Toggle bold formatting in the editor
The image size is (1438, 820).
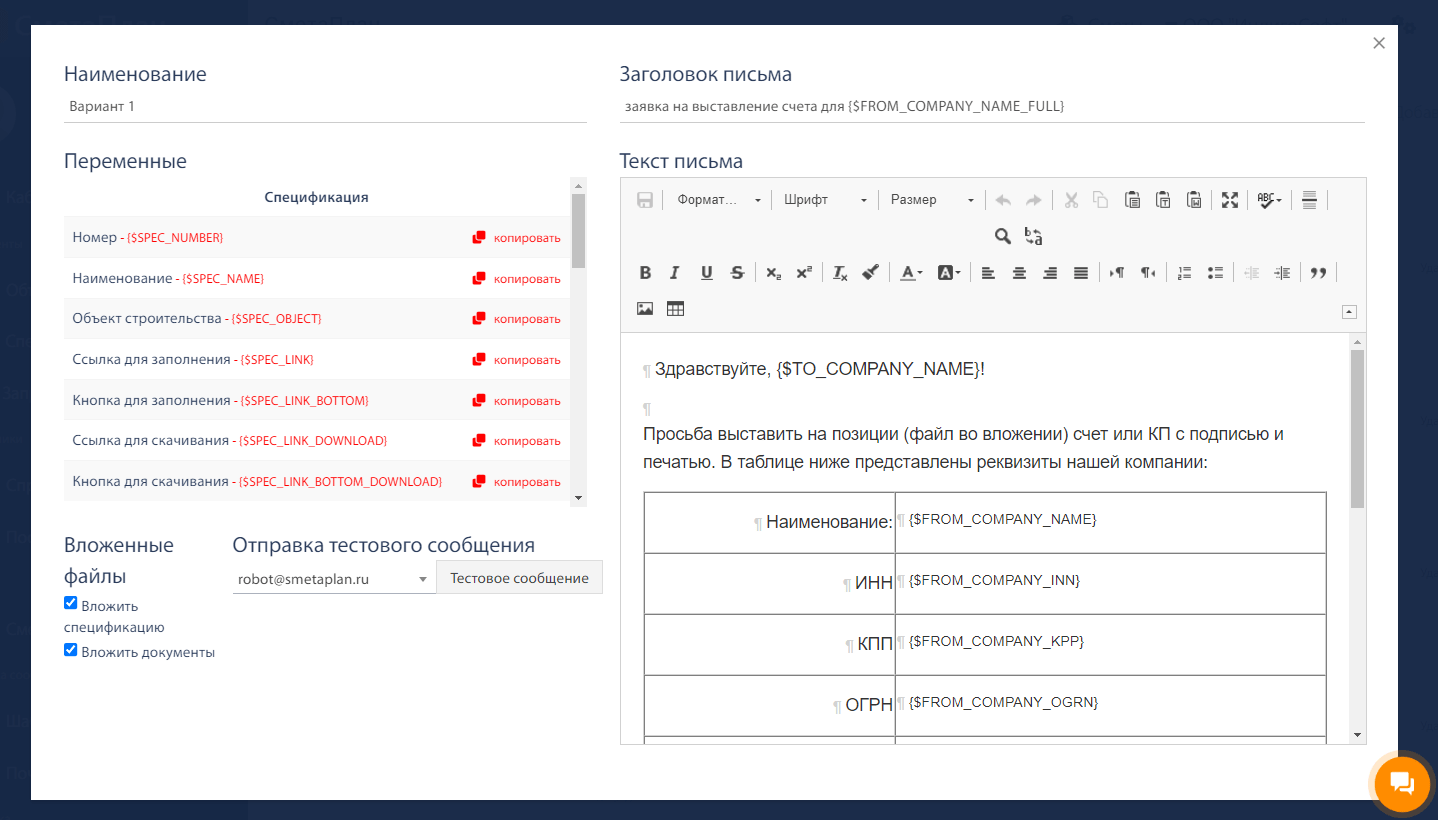click(x=645, y=273)
